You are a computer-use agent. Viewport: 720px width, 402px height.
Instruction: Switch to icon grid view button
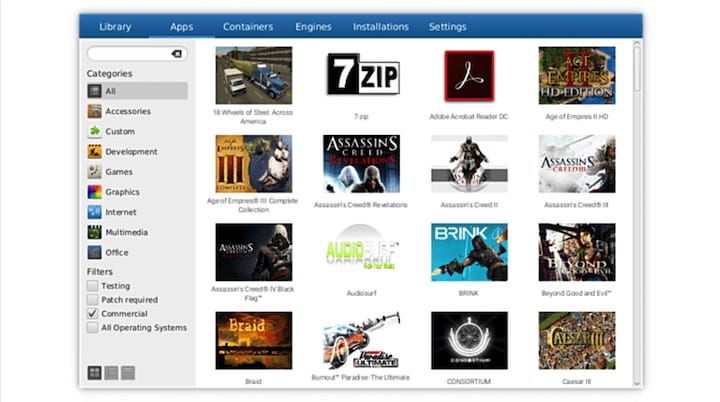(x=95, y=373)
